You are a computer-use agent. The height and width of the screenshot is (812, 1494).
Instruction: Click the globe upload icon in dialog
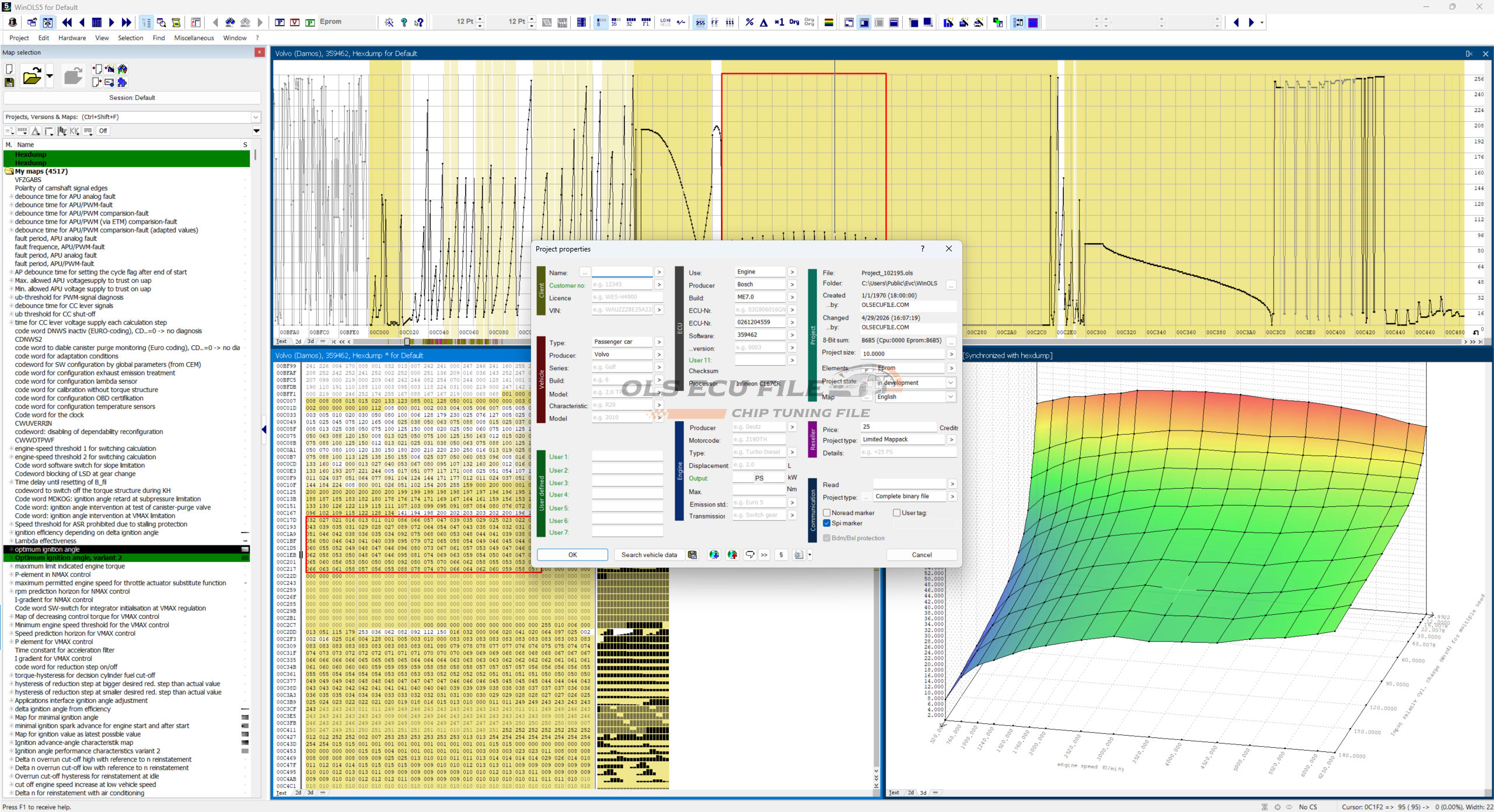pos(732,555)
